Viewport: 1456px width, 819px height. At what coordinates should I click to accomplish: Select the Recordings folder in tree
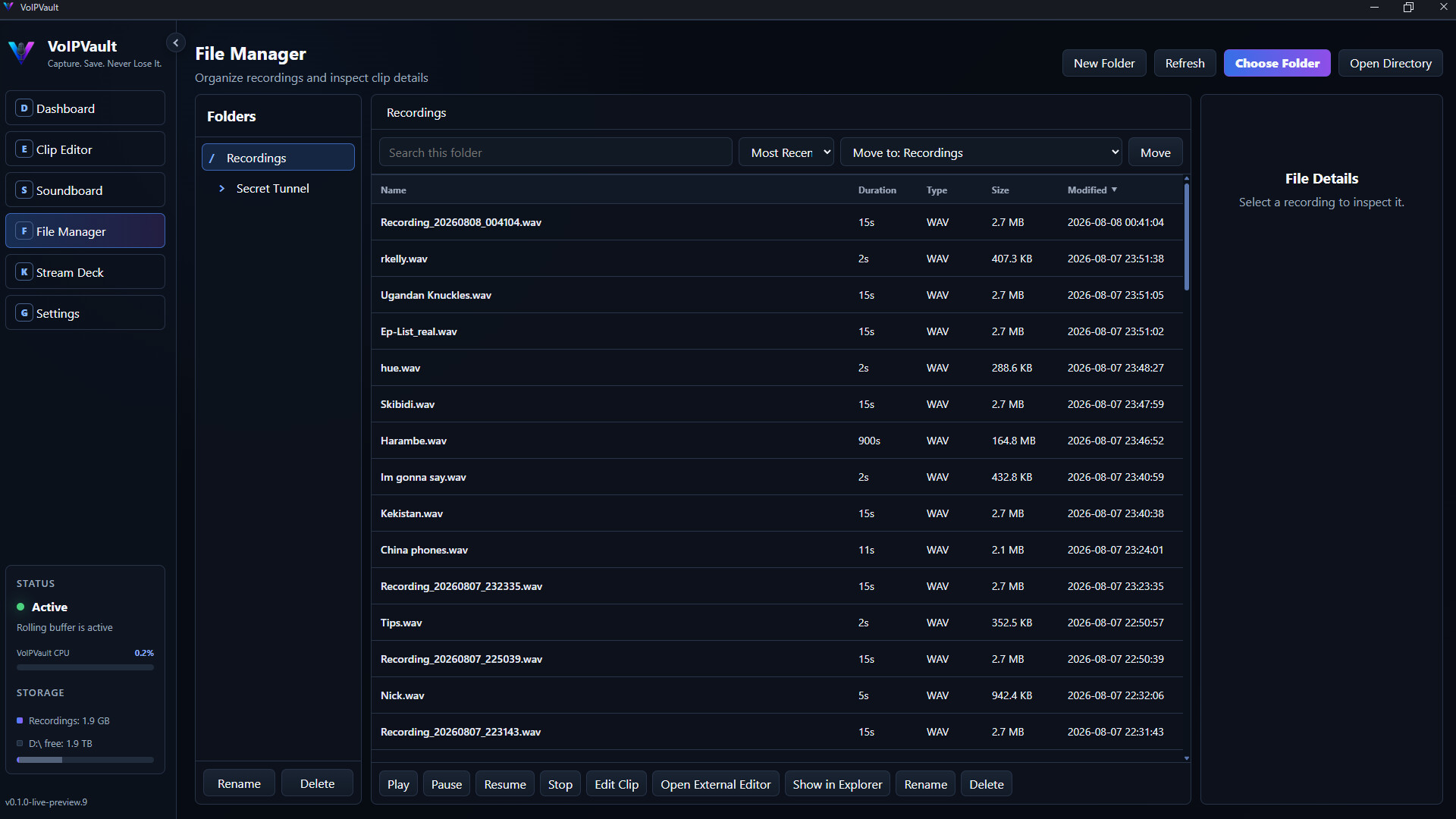[278, 158]
